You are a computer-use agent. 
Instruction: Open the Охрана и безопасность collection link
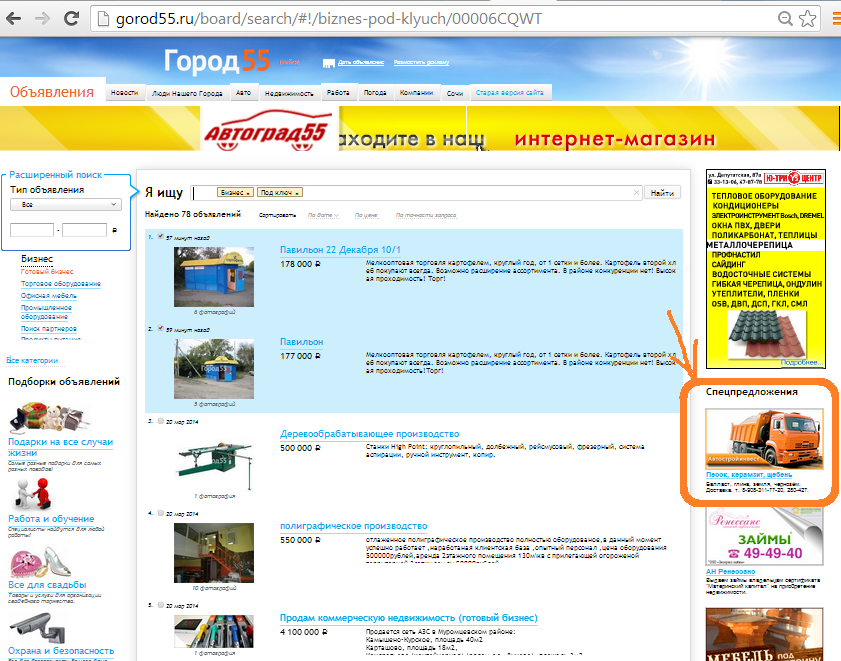[61, 651]
